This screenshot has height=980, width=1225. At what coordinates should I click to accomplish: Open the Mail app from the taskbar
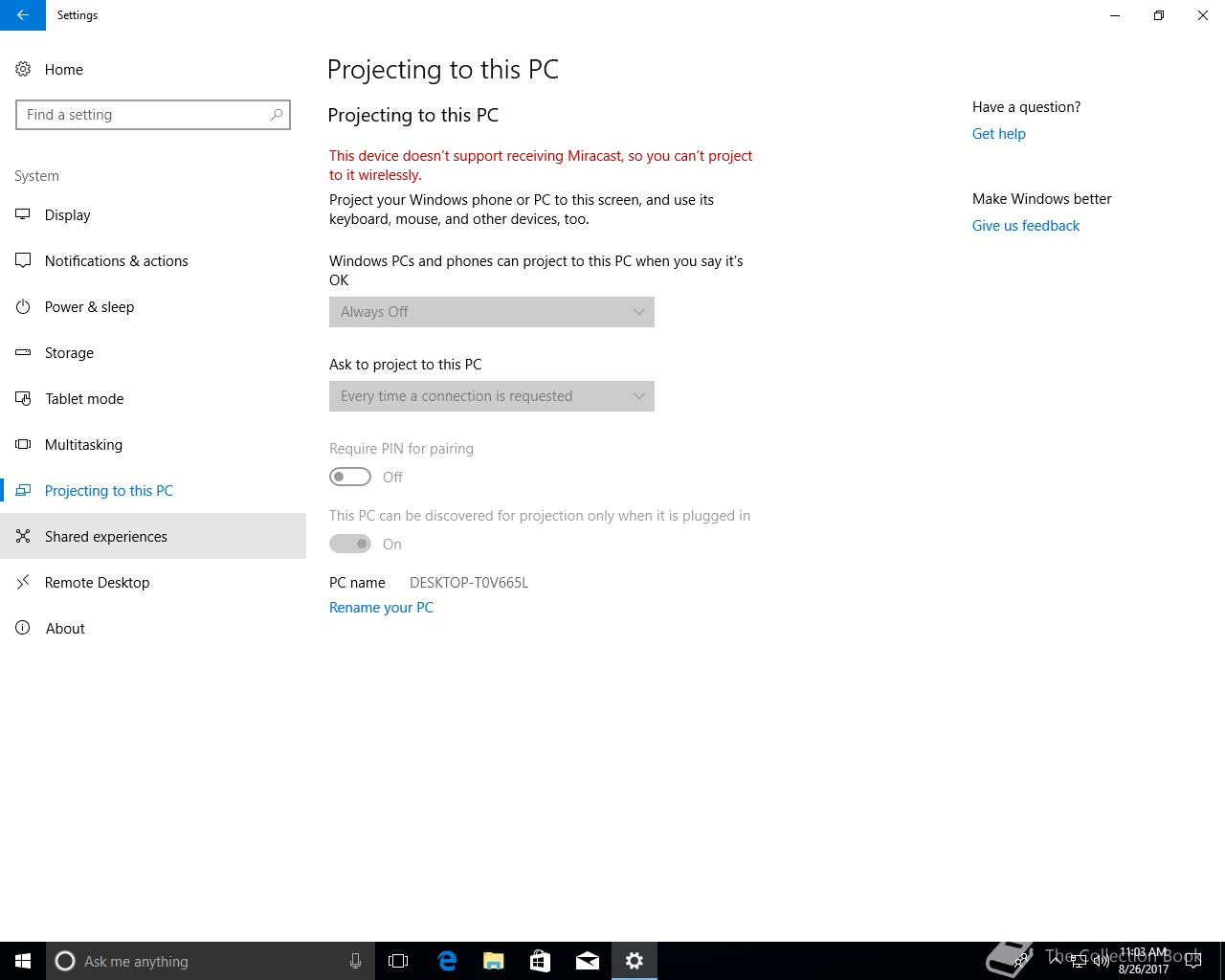pyautogui.click(x=588, y=961)
